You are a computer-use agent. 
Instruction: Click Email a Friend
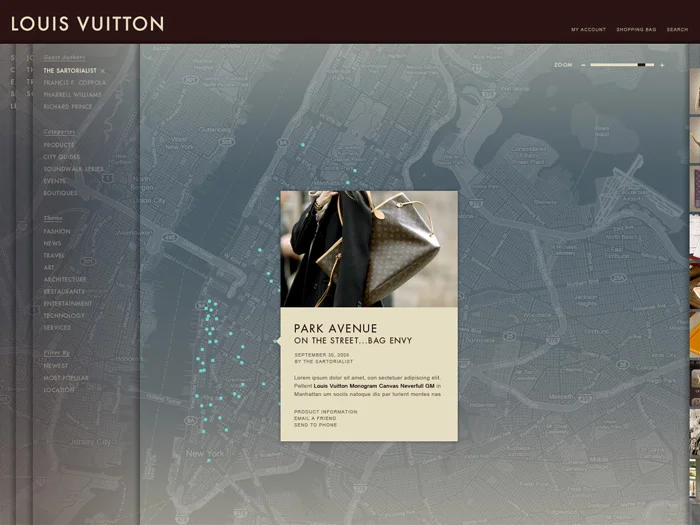click(315, 419)
